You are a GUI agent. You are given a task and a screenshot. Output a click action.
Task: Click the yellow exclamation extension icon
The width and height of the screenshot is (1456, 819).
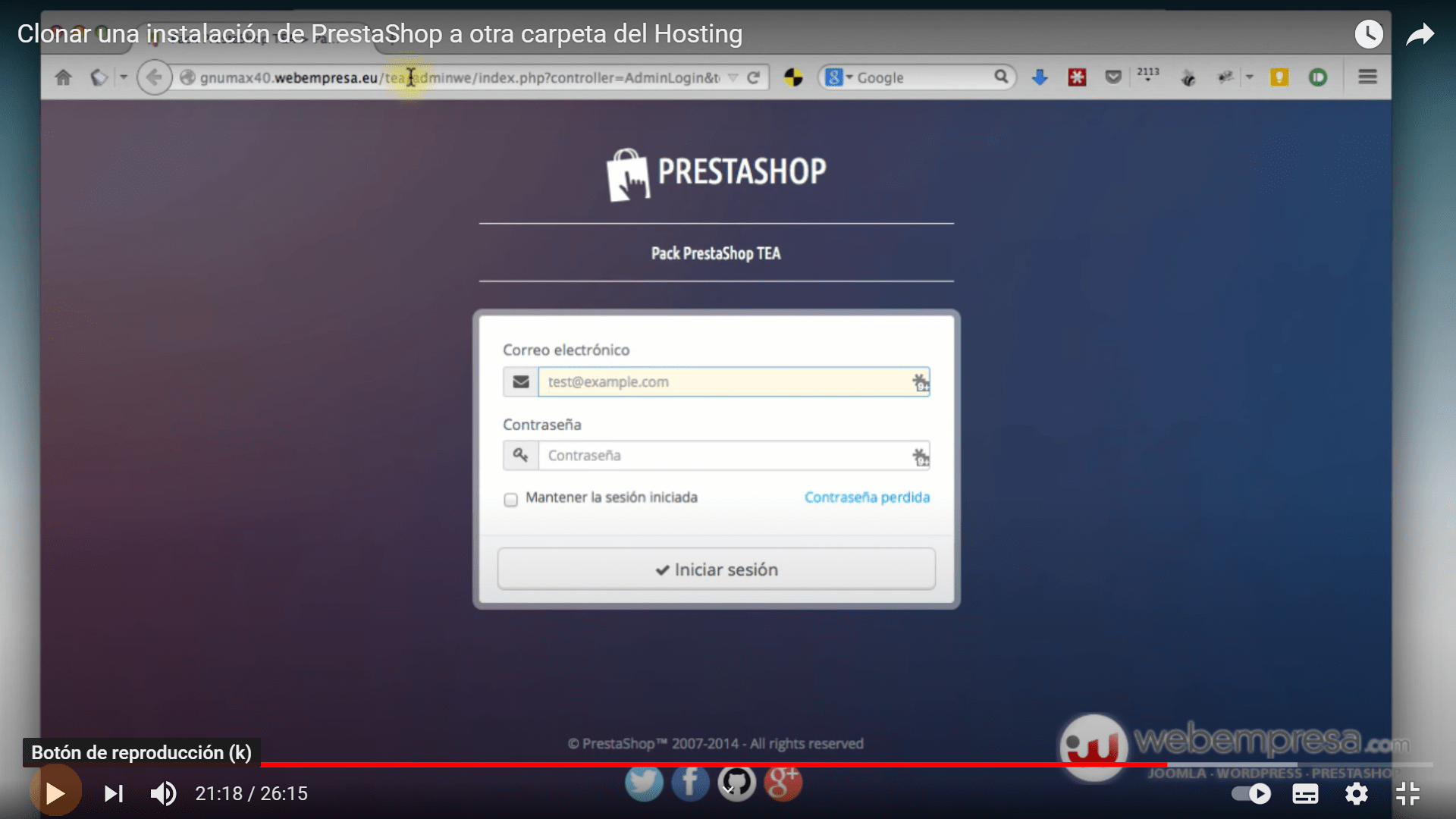click(1279, 77)
